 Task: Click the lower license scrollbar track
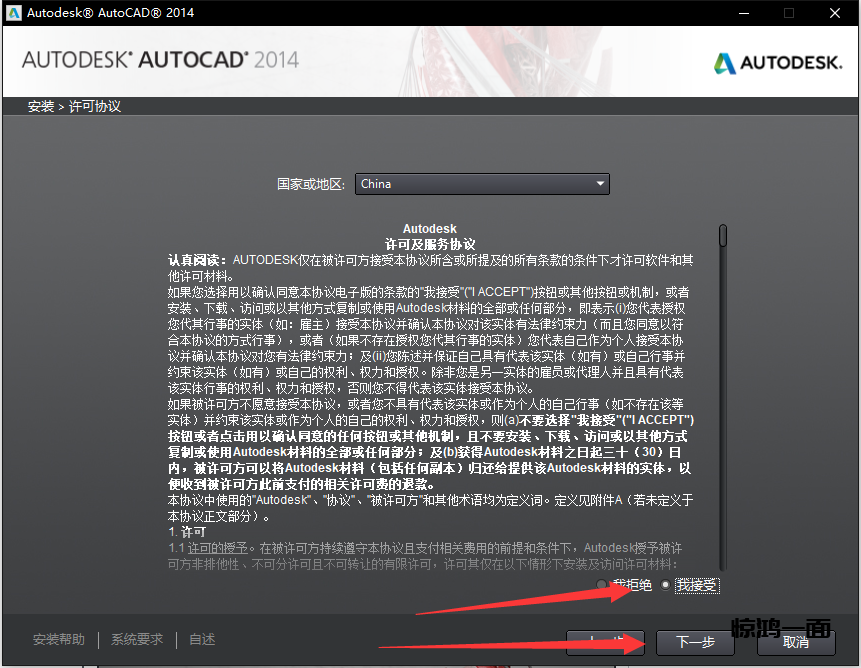[x=722, y=450]
